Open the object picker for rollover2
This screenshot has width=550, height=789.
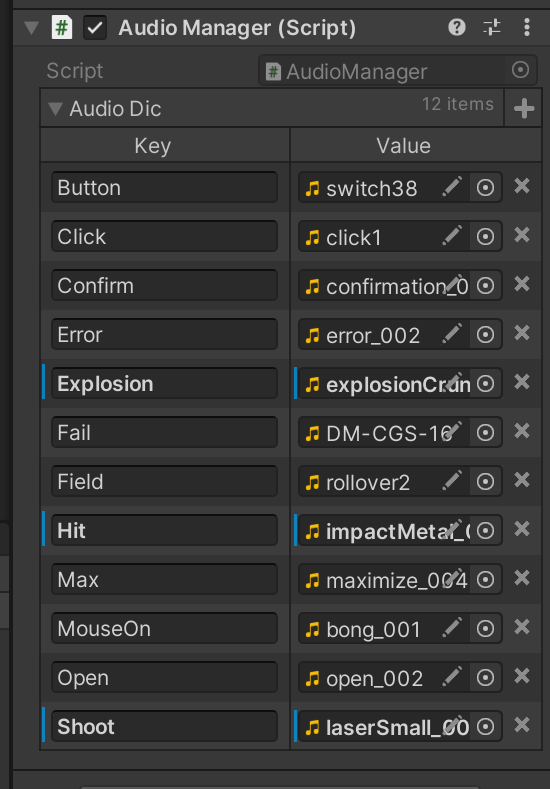point(486,482)
